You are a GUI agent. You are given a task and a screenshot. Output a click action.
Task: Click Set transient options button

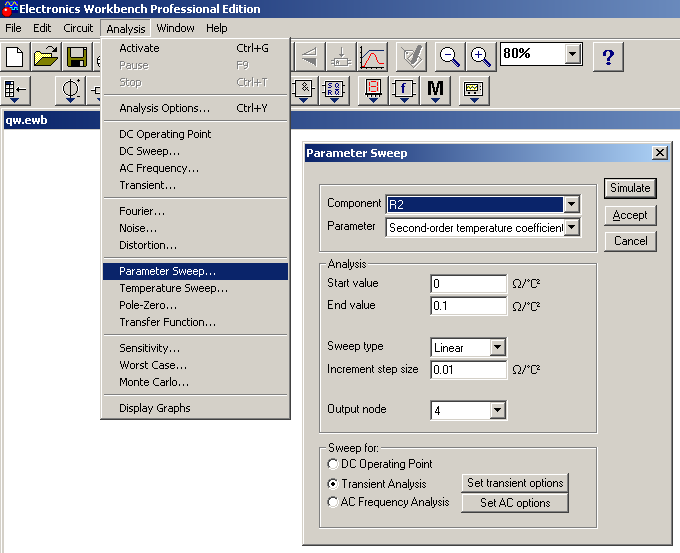click(x=515, y=483)
